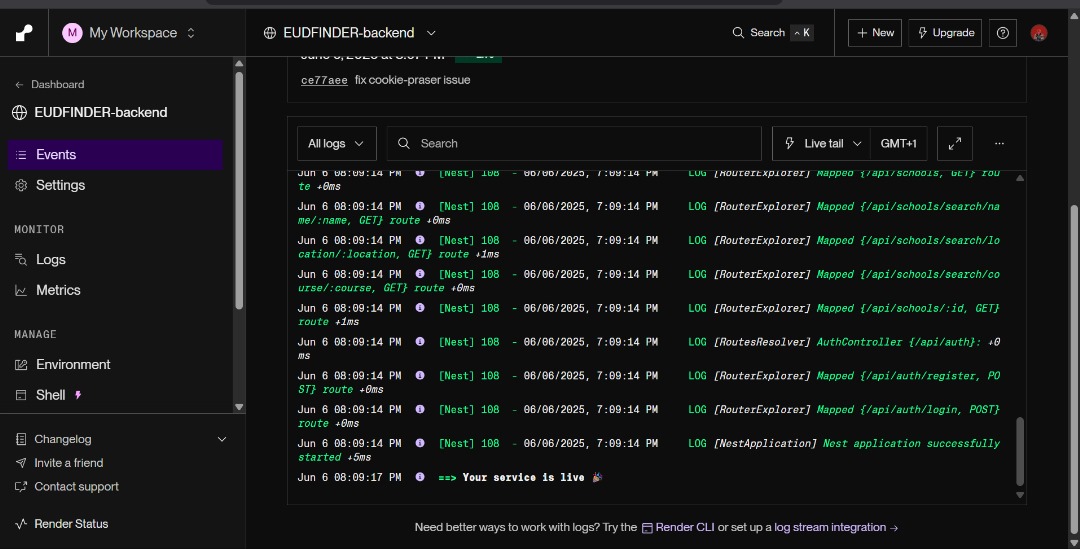Click the log panel scroll down arrow
The height and width of the screenshot is (549, 1080).
(x=1020, y=495)
